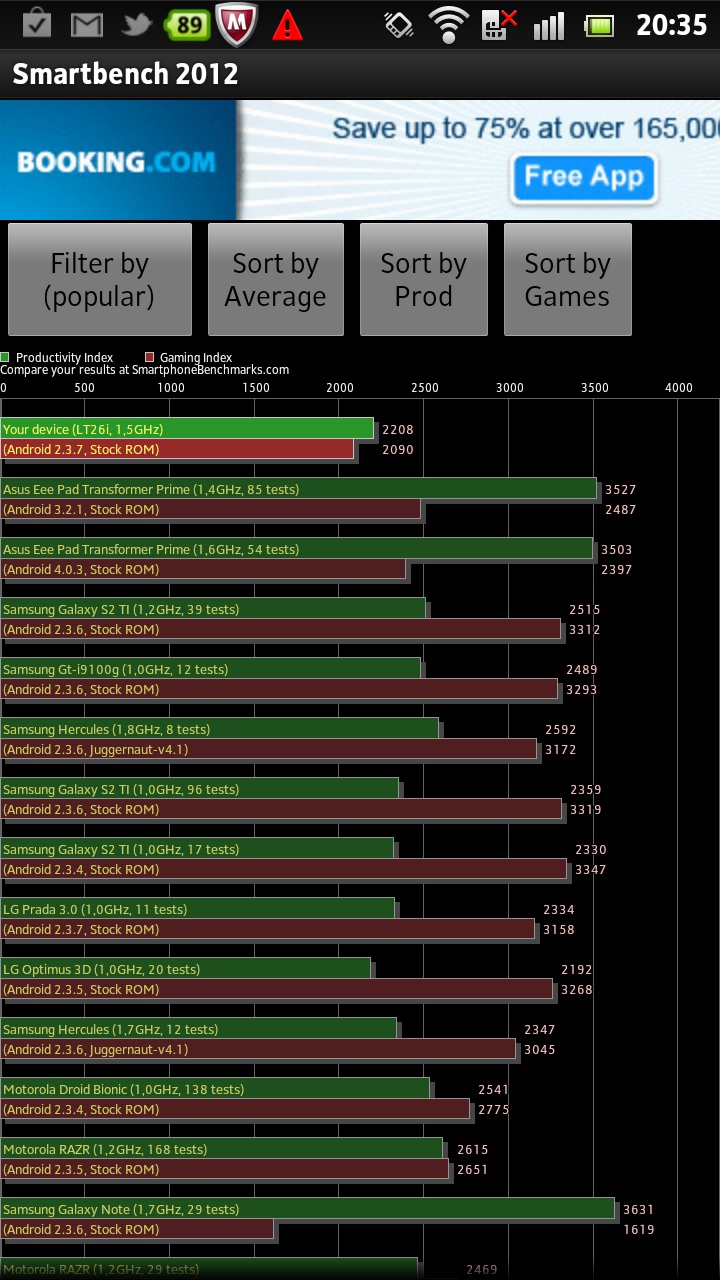720x1280 pixels.
Task: Tap the Android 2.3.5 gaming bar under LG Optimus 3D
Action: click(276, 989)
